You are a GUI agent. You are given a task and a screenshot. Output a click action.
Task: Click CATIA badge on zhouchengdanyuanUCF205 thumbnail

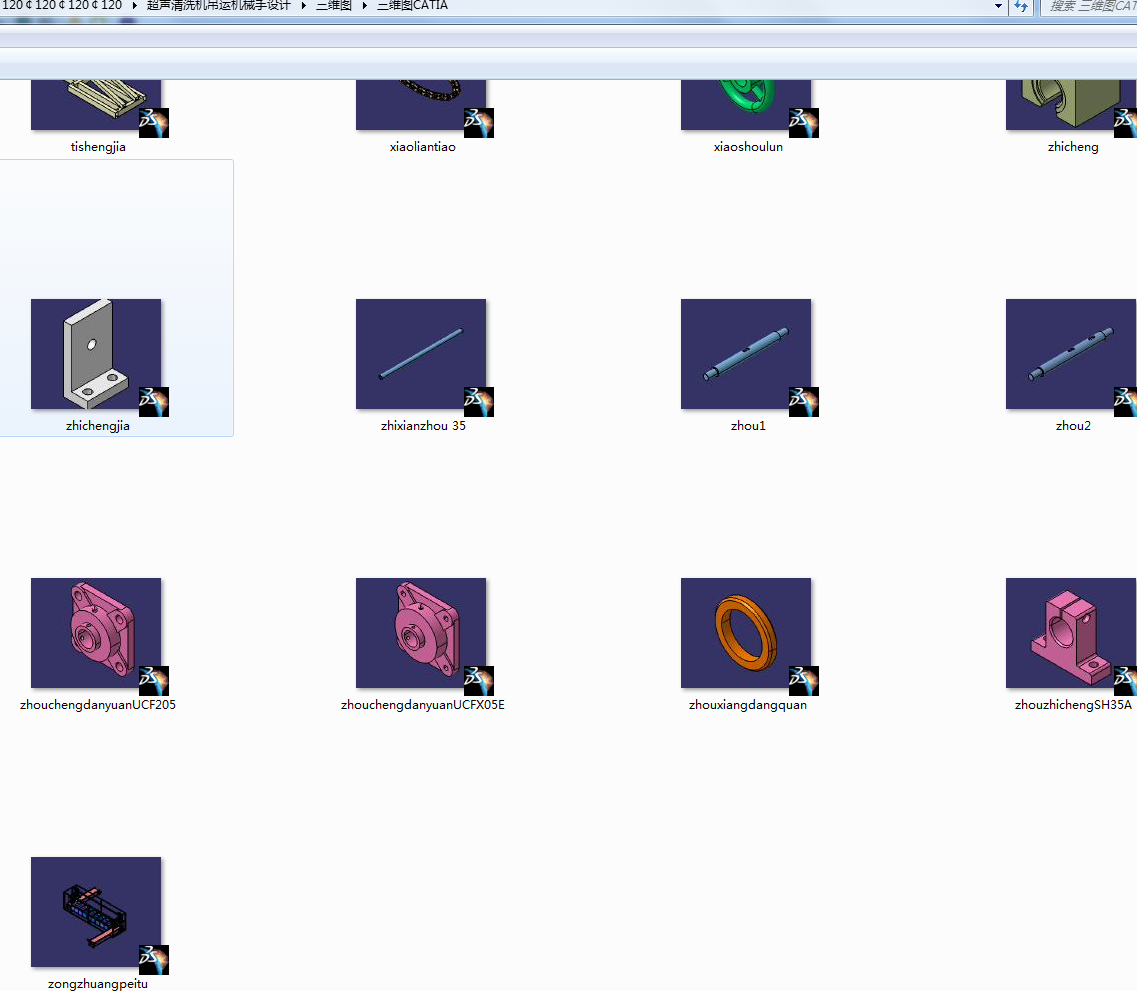pyautogui.click(x=154, y=681)
